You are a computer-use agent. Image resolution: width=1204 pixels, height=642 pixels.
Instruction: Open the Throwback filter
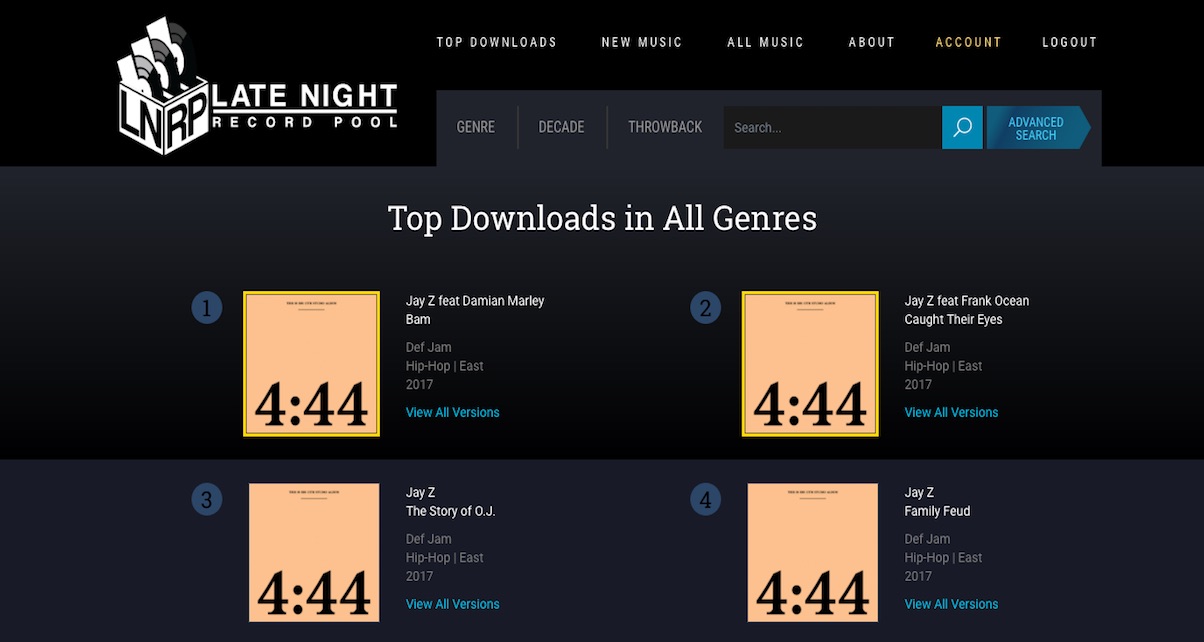point(665,127)
